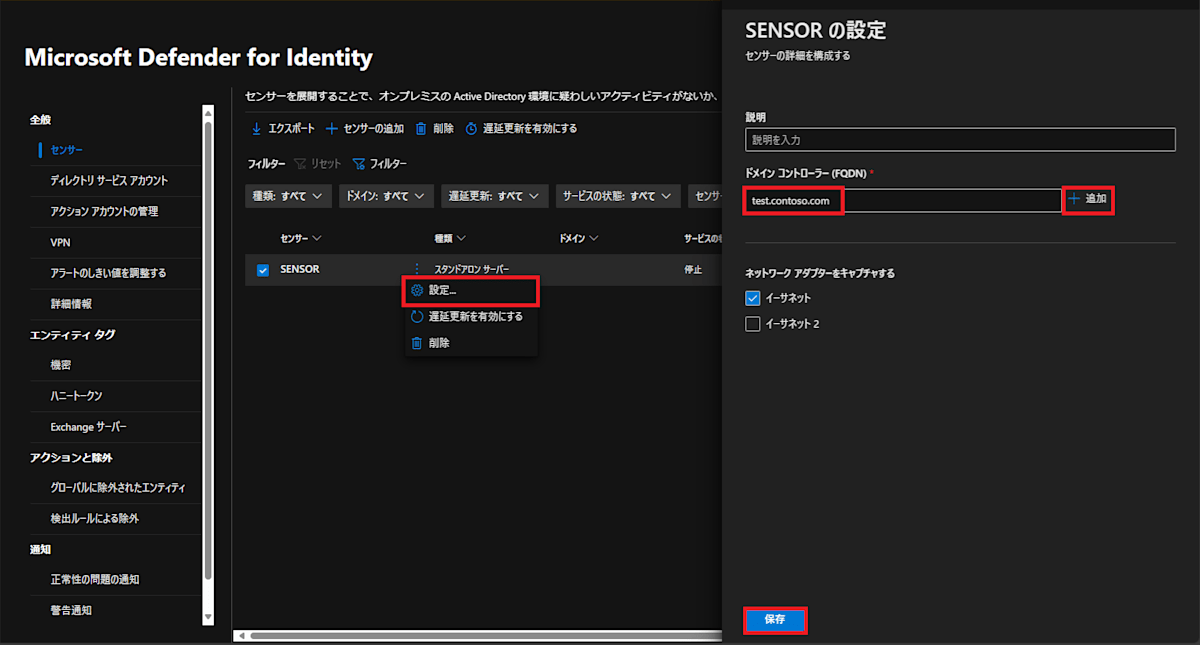
Task: Open the three-dot menu on the SENSOR row
Action: [416, 269]
